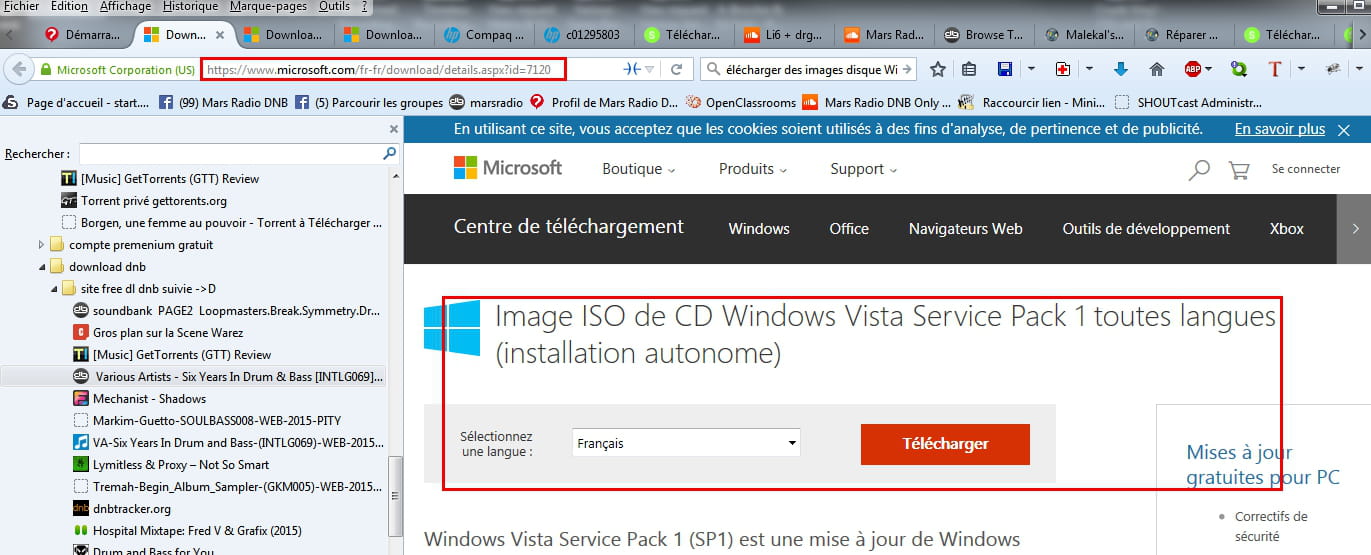Click the blue floppy disk save icon
The width and height of the screenshot is (1371, 555).
tap(1006, 70)
